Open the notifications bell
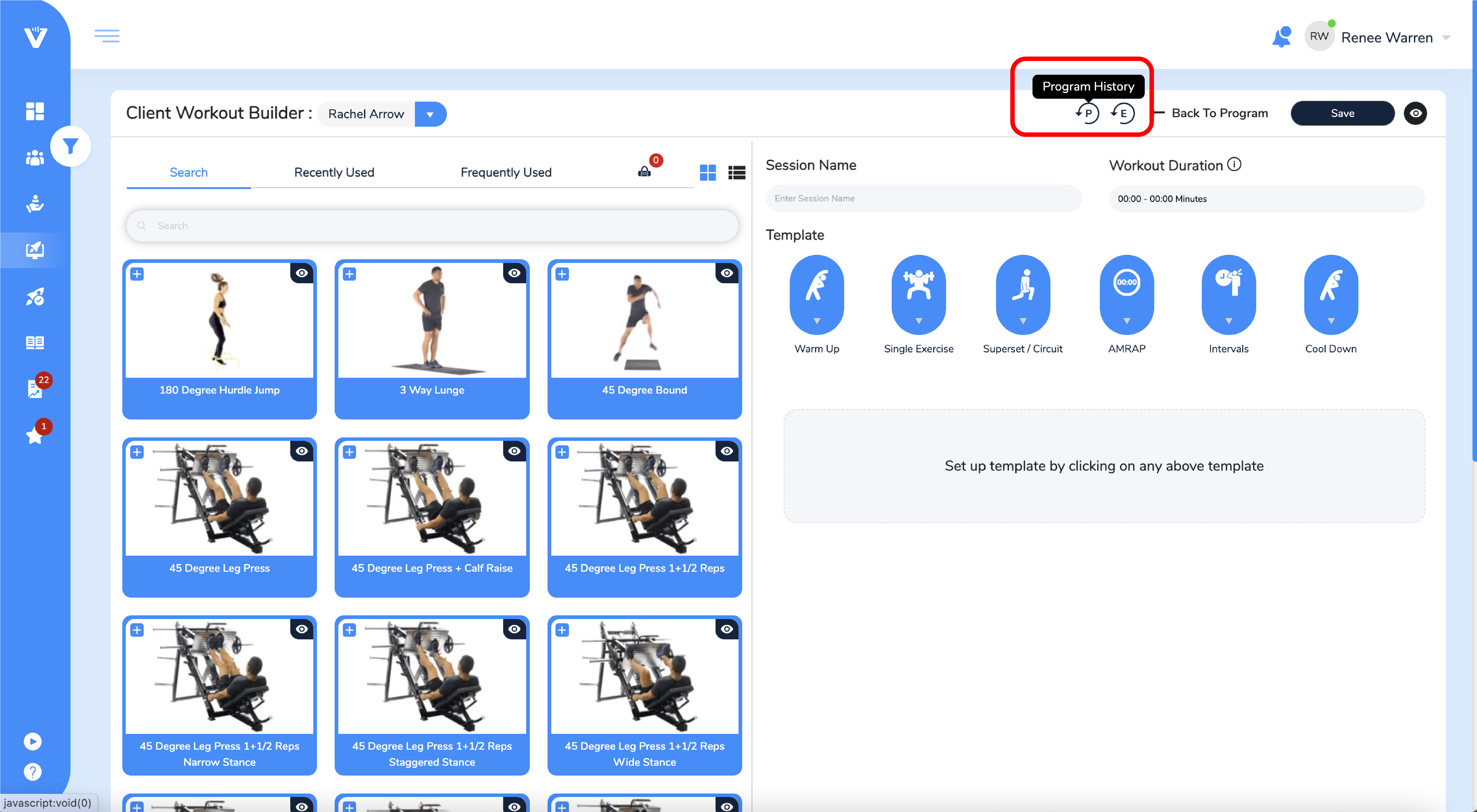Viewport: 1477px width, 812px height. 1282,37
